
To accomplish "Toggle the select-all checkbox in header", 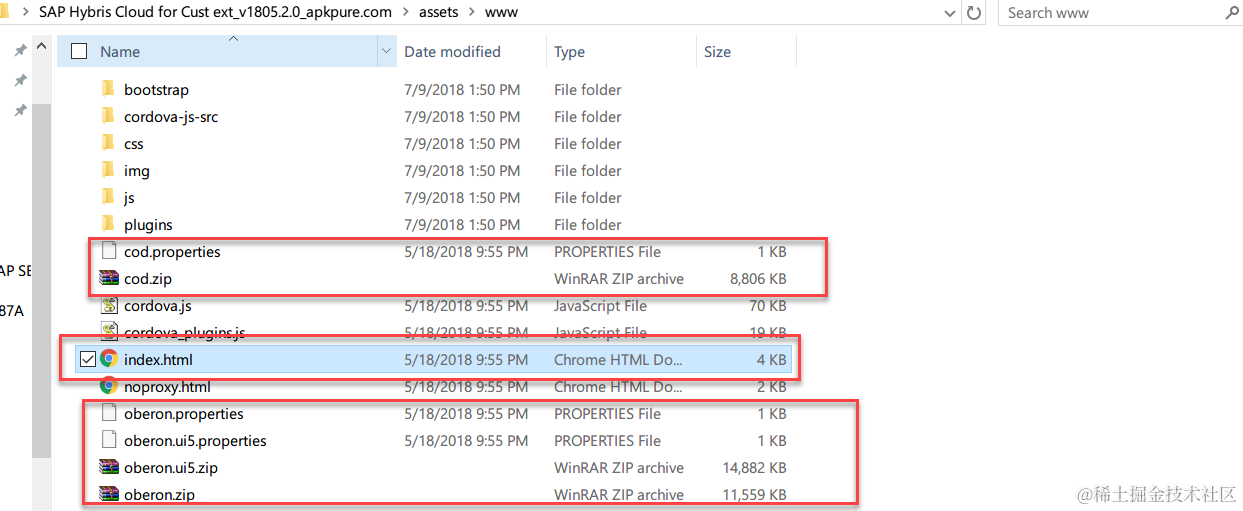I will coord(80,51).
